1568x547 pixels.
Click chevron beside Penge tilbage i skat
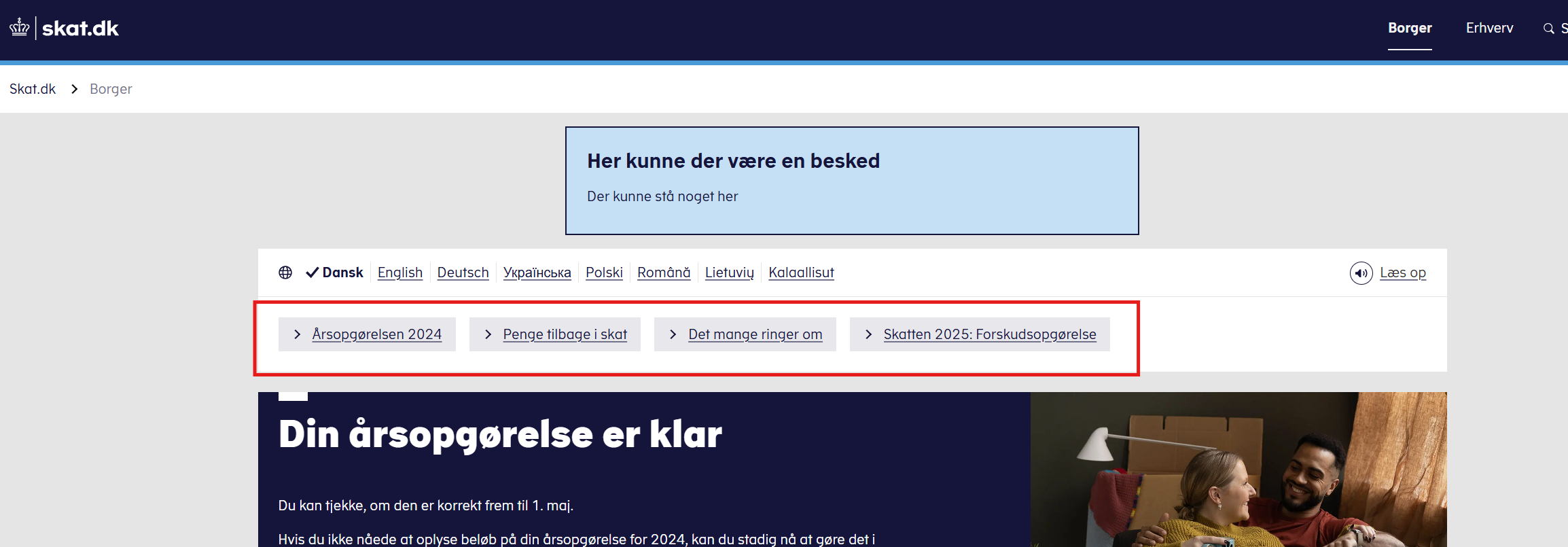click(488, 334)
